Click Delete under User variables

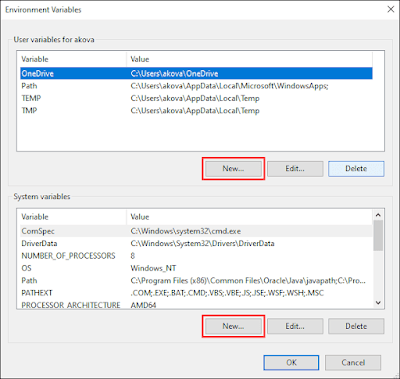pos(356,169)
